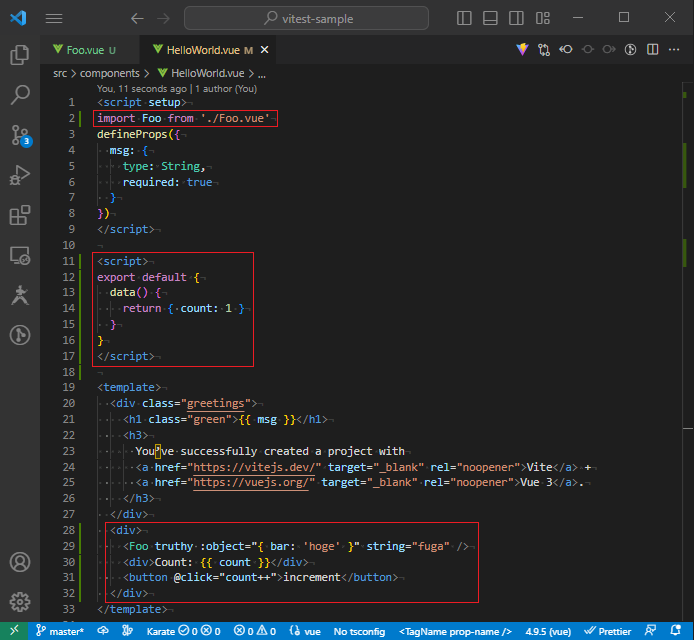Open the Explorer view in the activity bar
The width and height of the screenshot is (694, 640).
coord(19,55)
